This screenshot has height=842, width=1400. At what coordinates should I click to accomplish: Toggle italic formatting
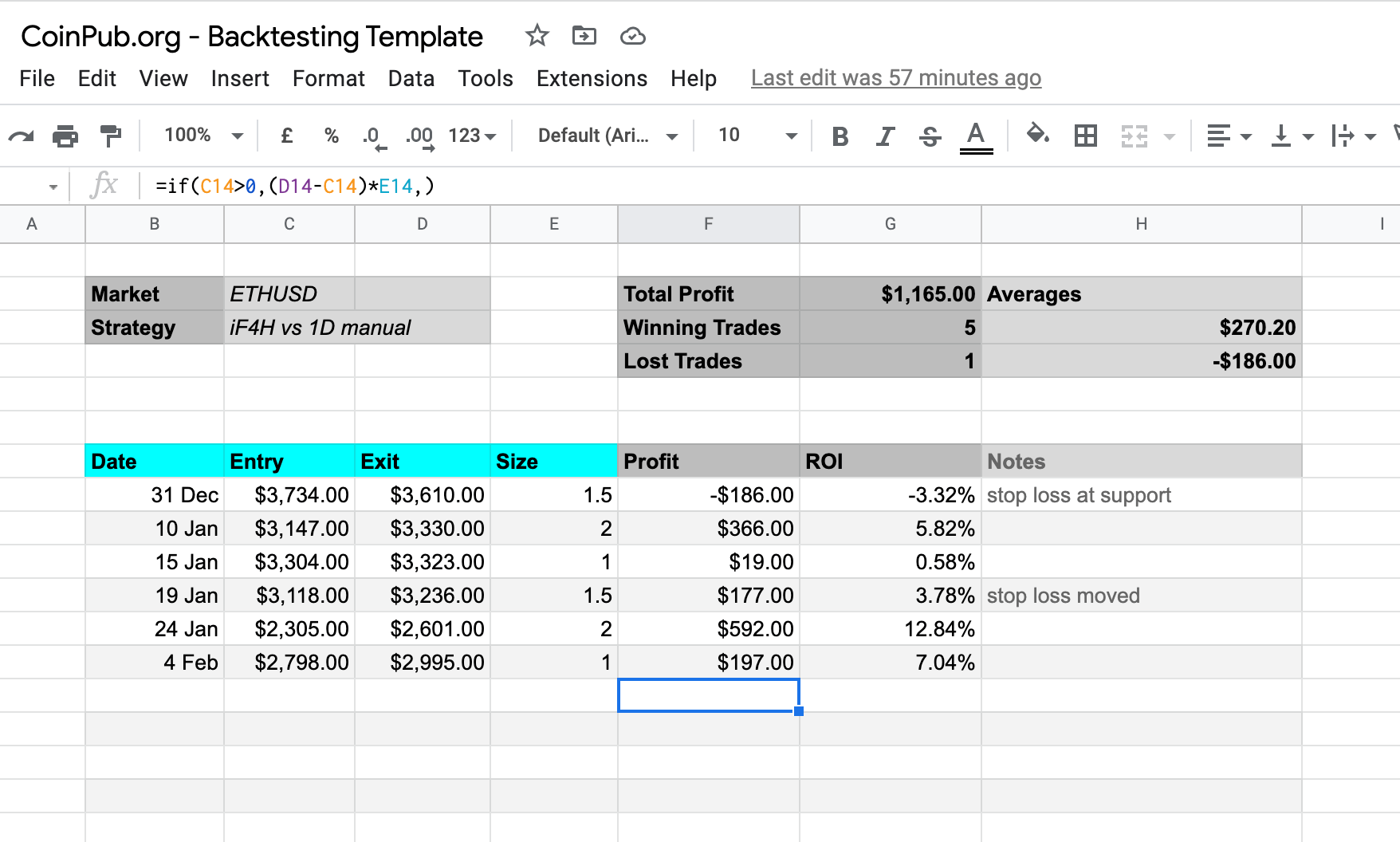point(884,136)
